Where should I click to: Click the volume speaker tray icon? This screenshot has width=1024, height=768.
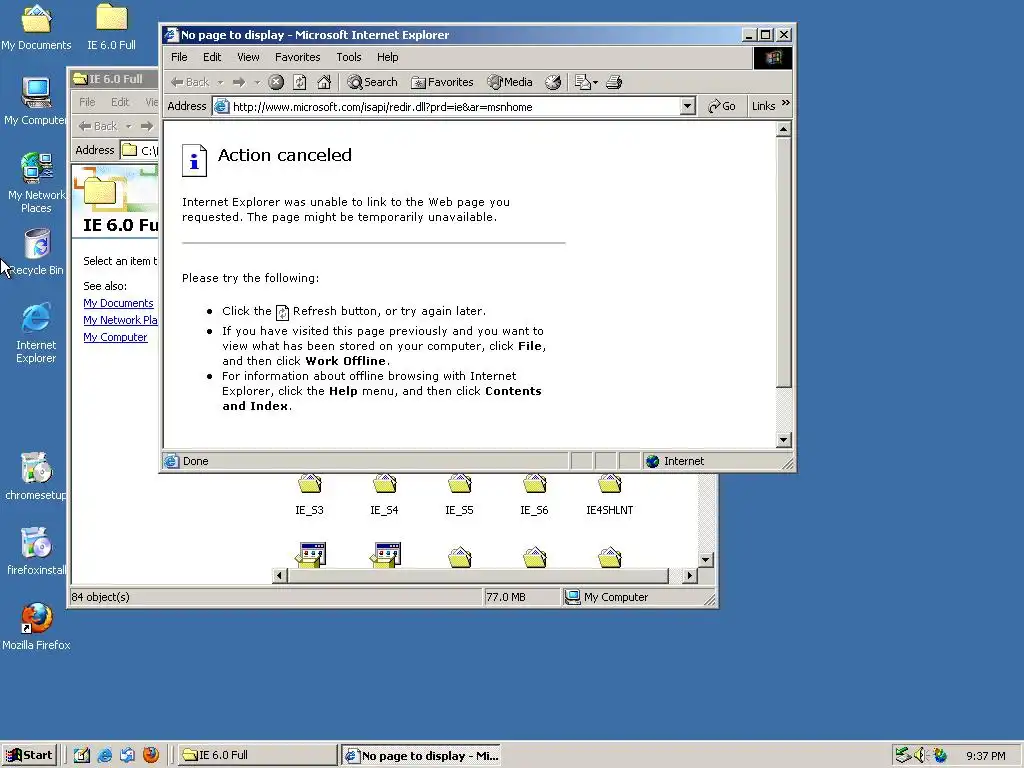click(x=920, y=755)
